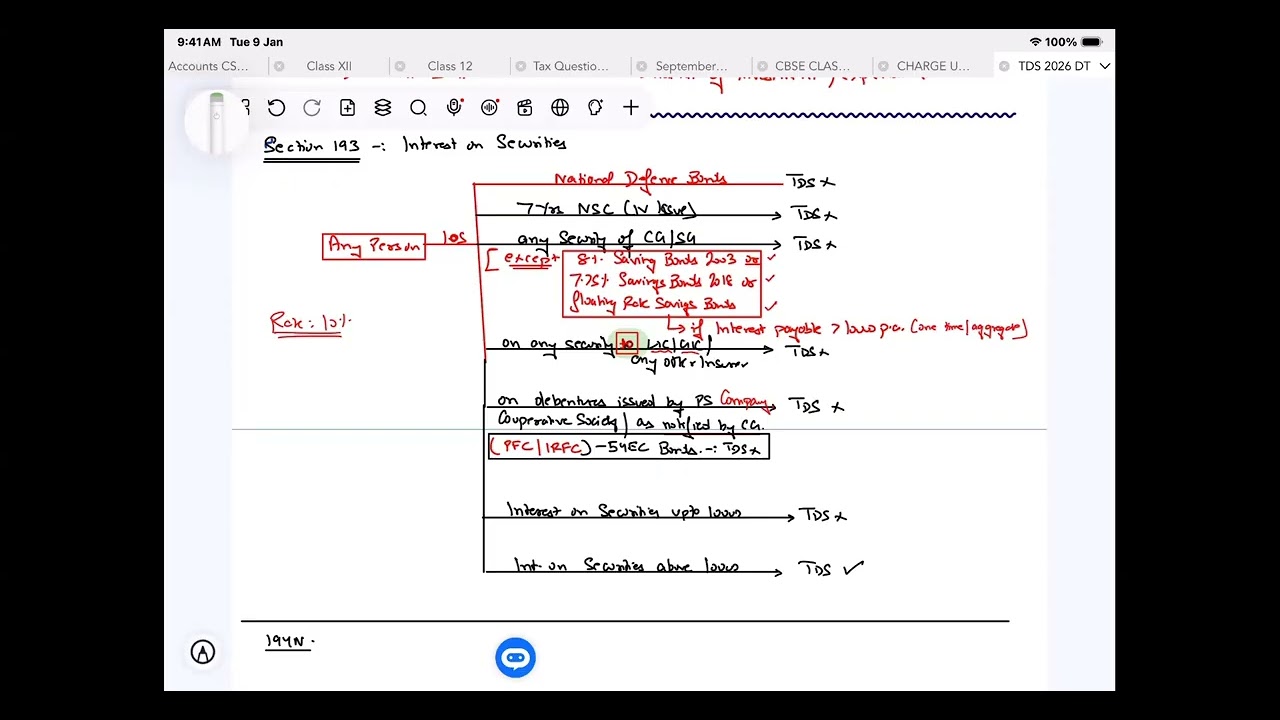This screenshot has height=720, width=1280.
Task: Expand the tab list chevron
Action: tap(1105, 66)
